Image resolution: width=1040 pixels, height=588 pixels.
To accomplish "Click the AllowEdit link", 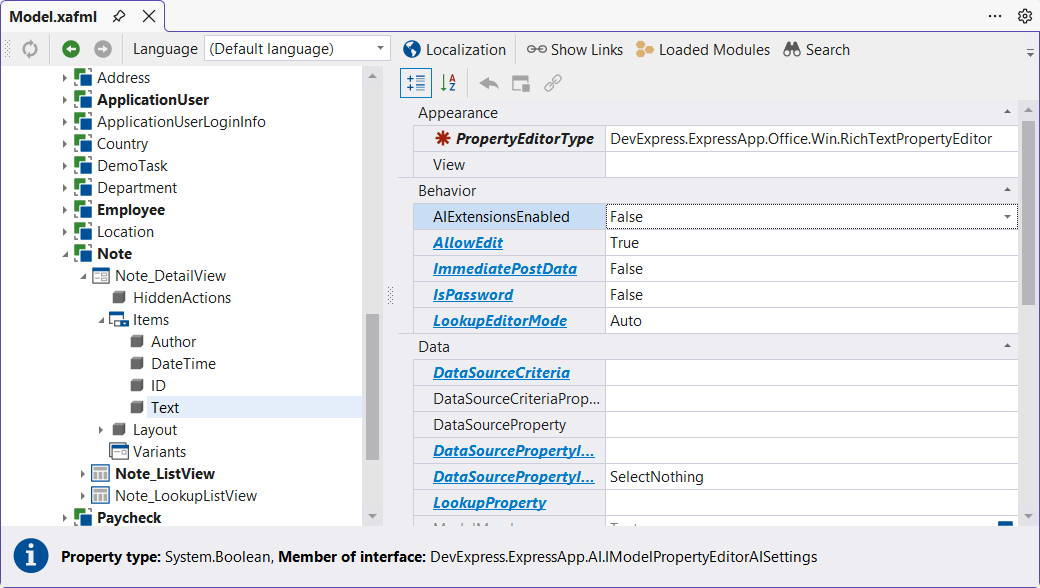I will pyautogui.click(x=468, y=243).
